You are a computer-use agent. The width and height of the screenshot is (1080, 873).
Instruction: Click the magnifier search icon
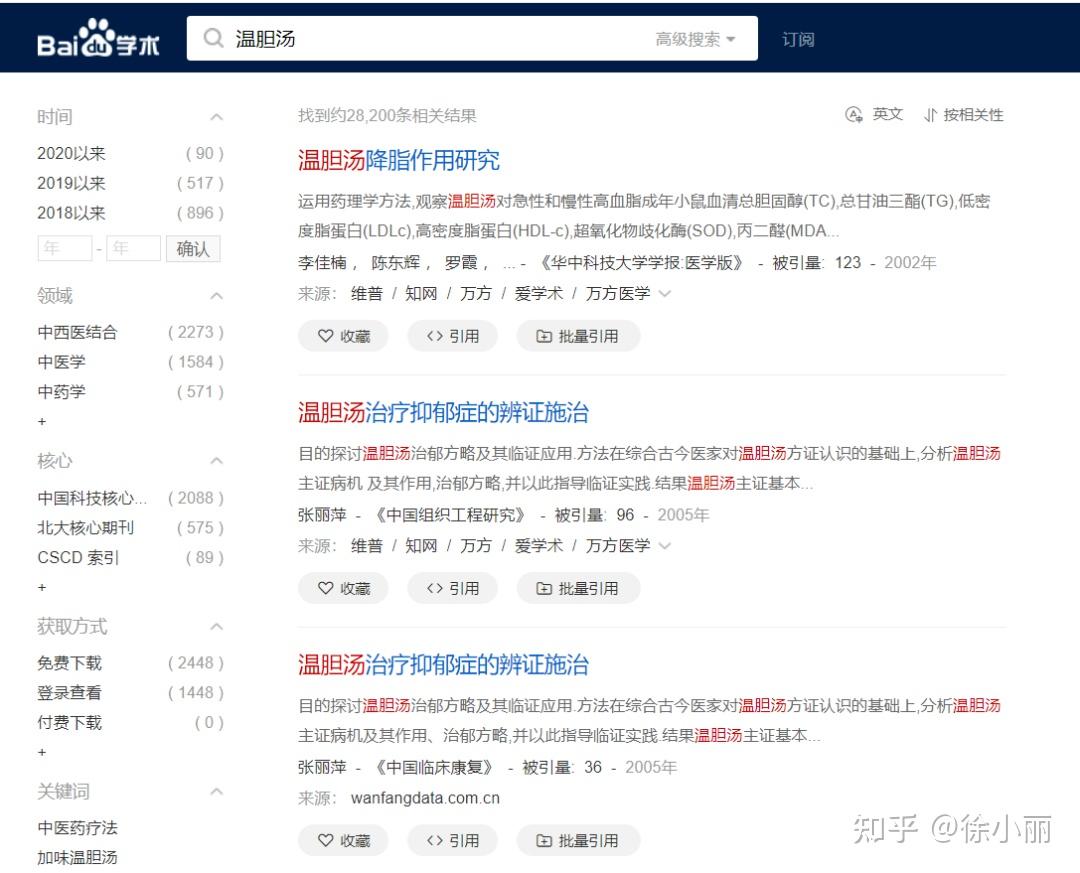(214, 37)
